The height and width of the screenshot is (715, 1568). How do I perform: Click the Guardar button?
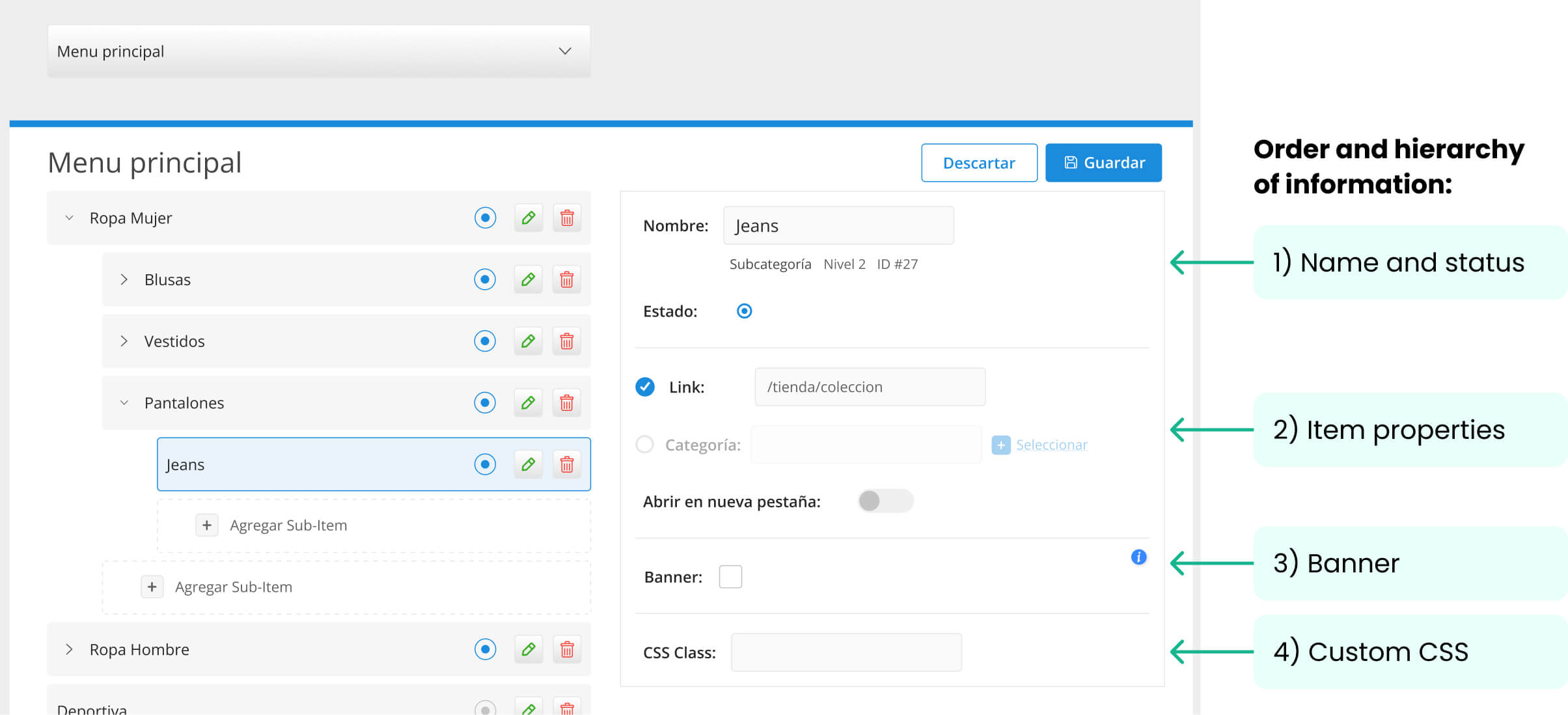click(x=1103, y=163)
